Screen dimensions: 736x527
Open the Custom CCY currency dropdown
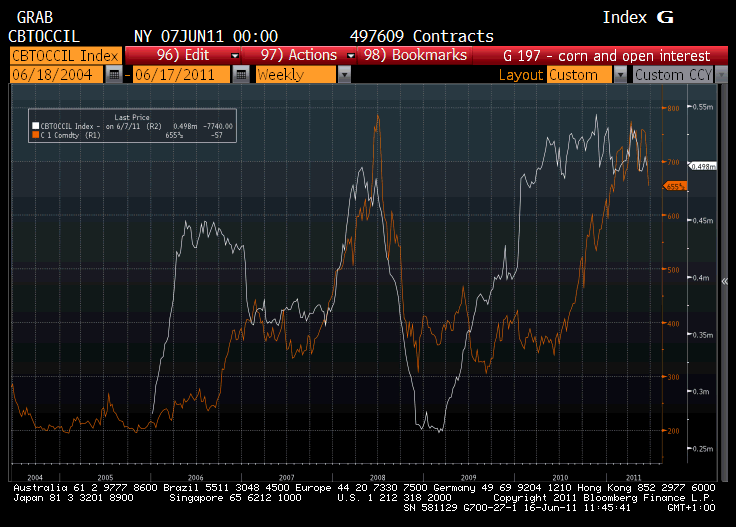(x=720, y=75)
